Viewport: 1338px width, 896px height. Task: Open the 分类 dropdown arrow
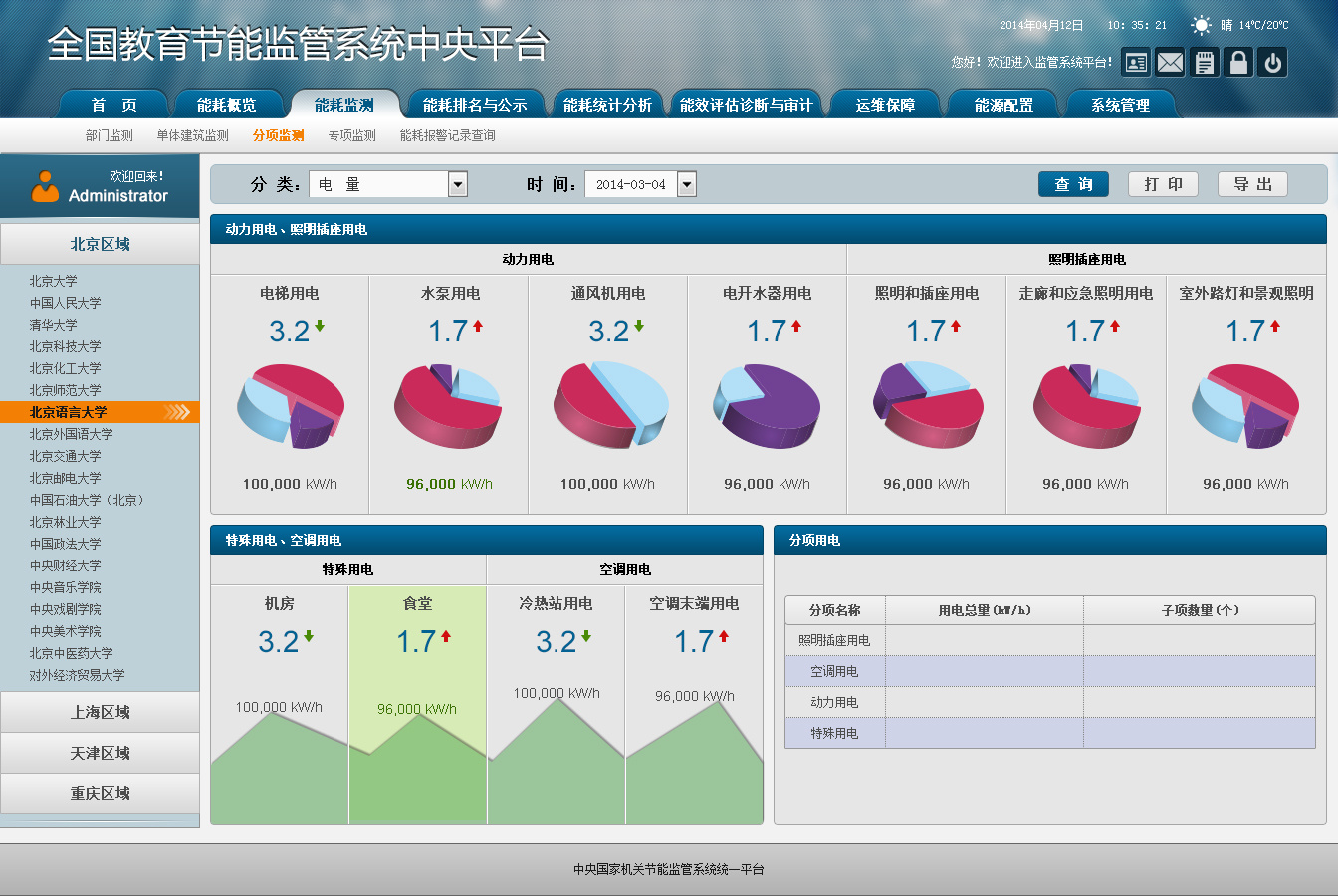458,184
